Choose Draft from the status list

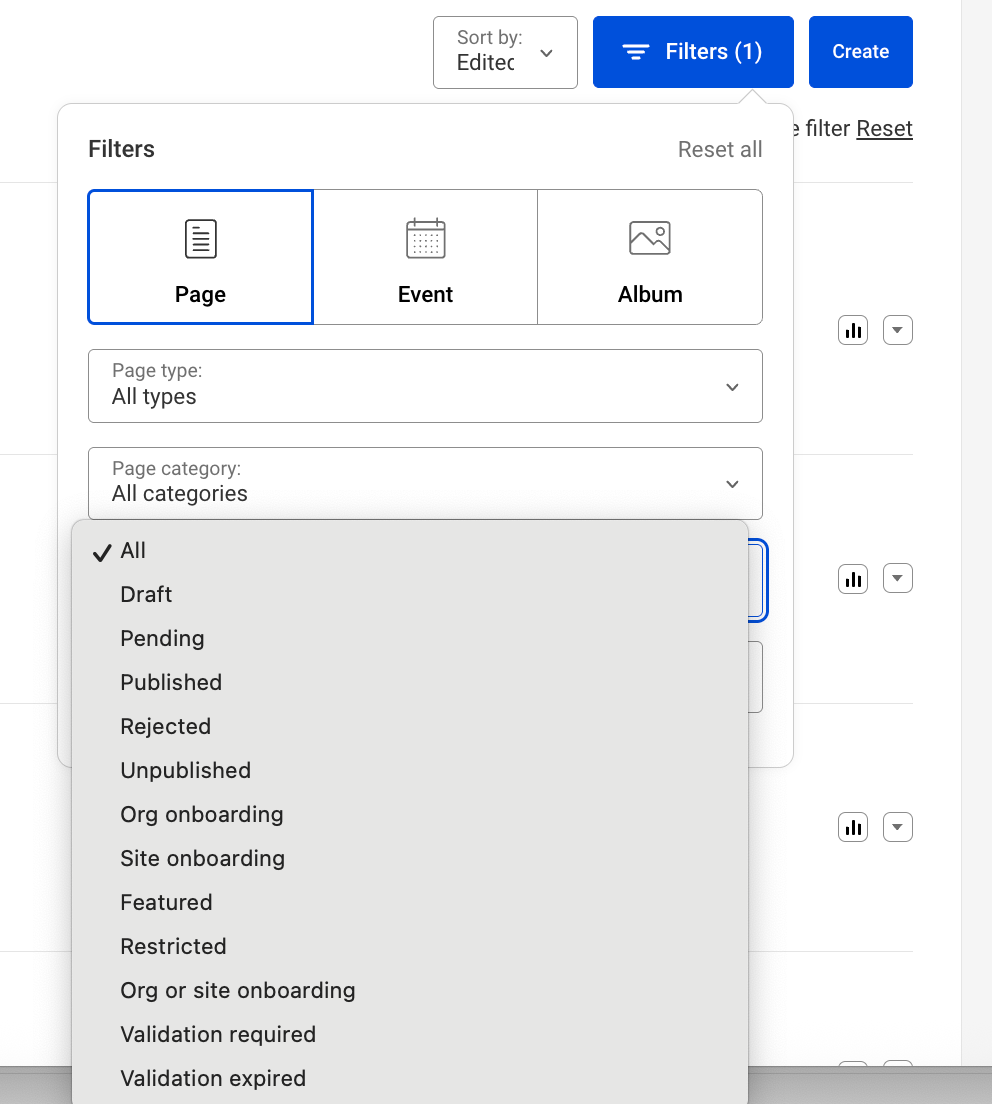[x=146, y=594]
